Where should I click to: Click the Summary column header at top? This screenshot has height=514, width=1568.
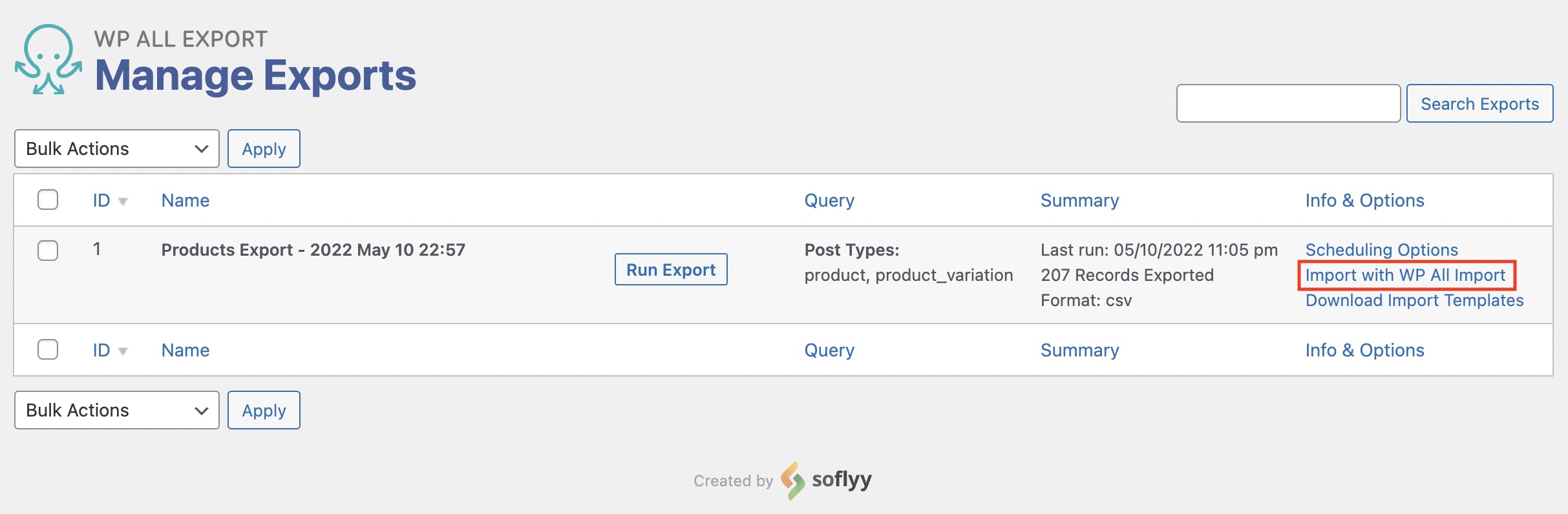[x=1079, y=200]
